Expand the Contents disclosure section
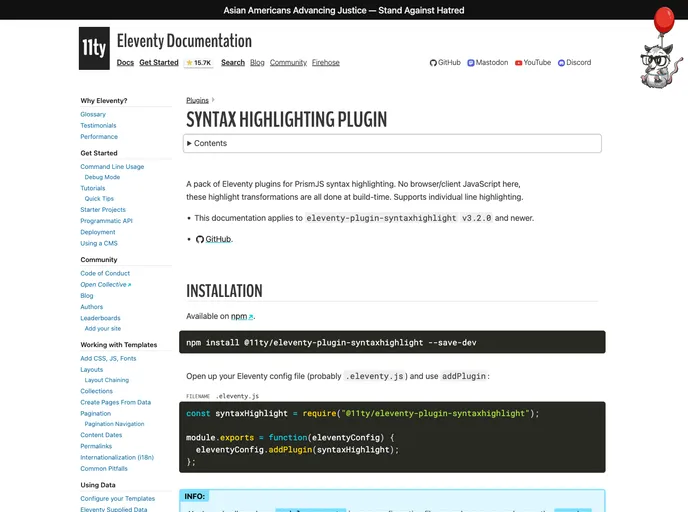Image resolution: width=688 pixels, height=512 pixels. (392, 143)
